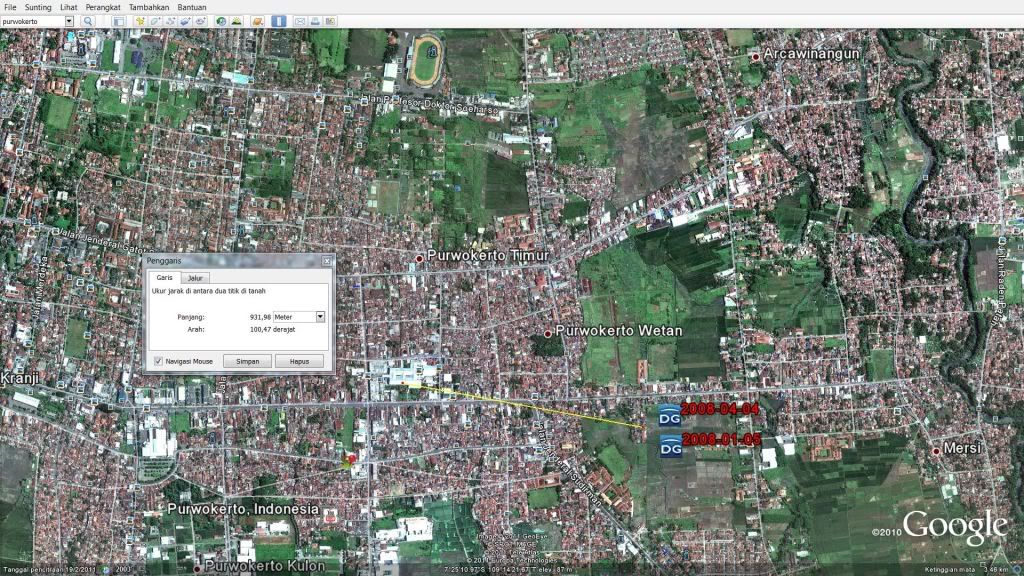Open the Tambahkan menu
The image size is (1024, 576).
point(149,7)
